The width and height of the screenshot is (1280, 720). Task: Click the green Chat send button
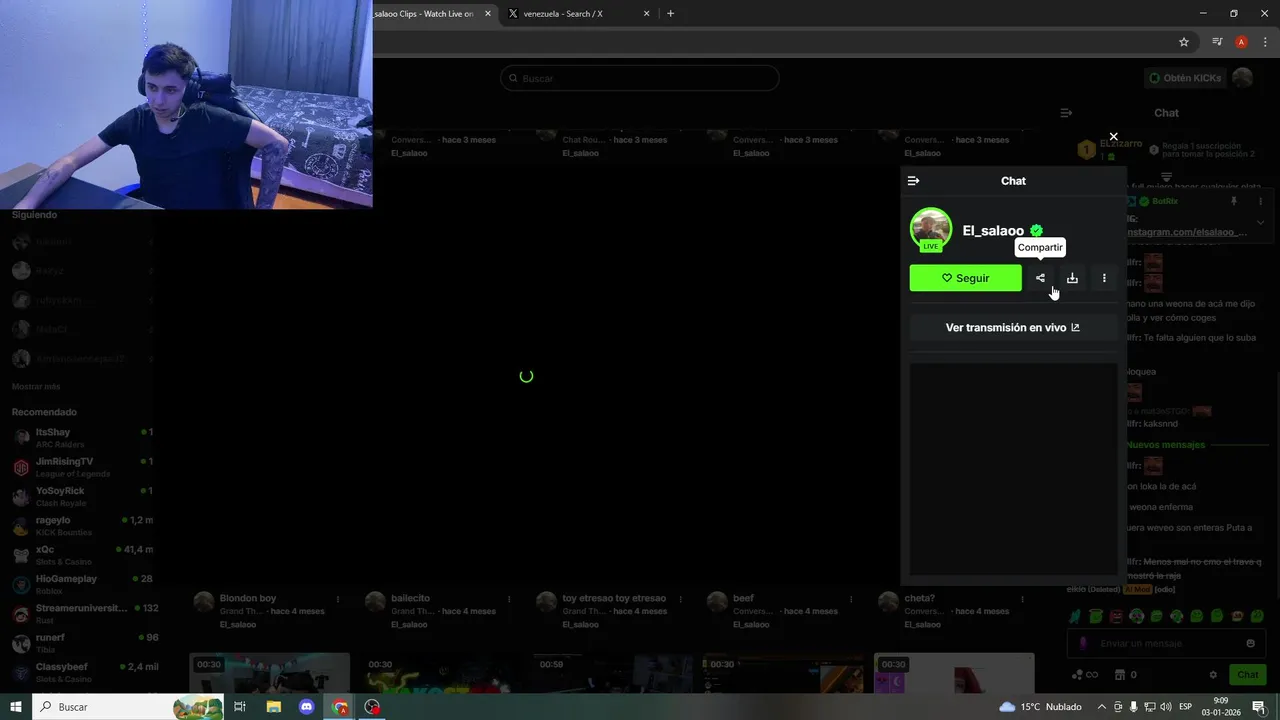[1247, 675]
